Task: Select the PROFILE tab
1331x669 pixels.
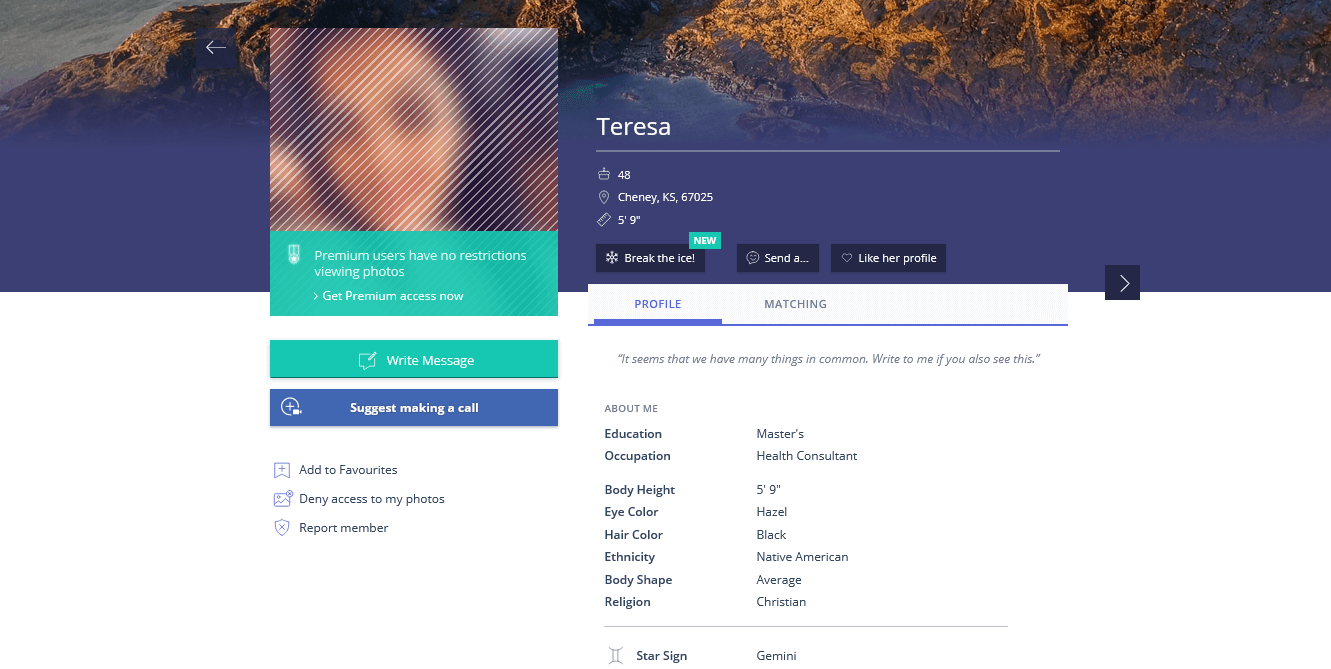Action: (658, 304)
